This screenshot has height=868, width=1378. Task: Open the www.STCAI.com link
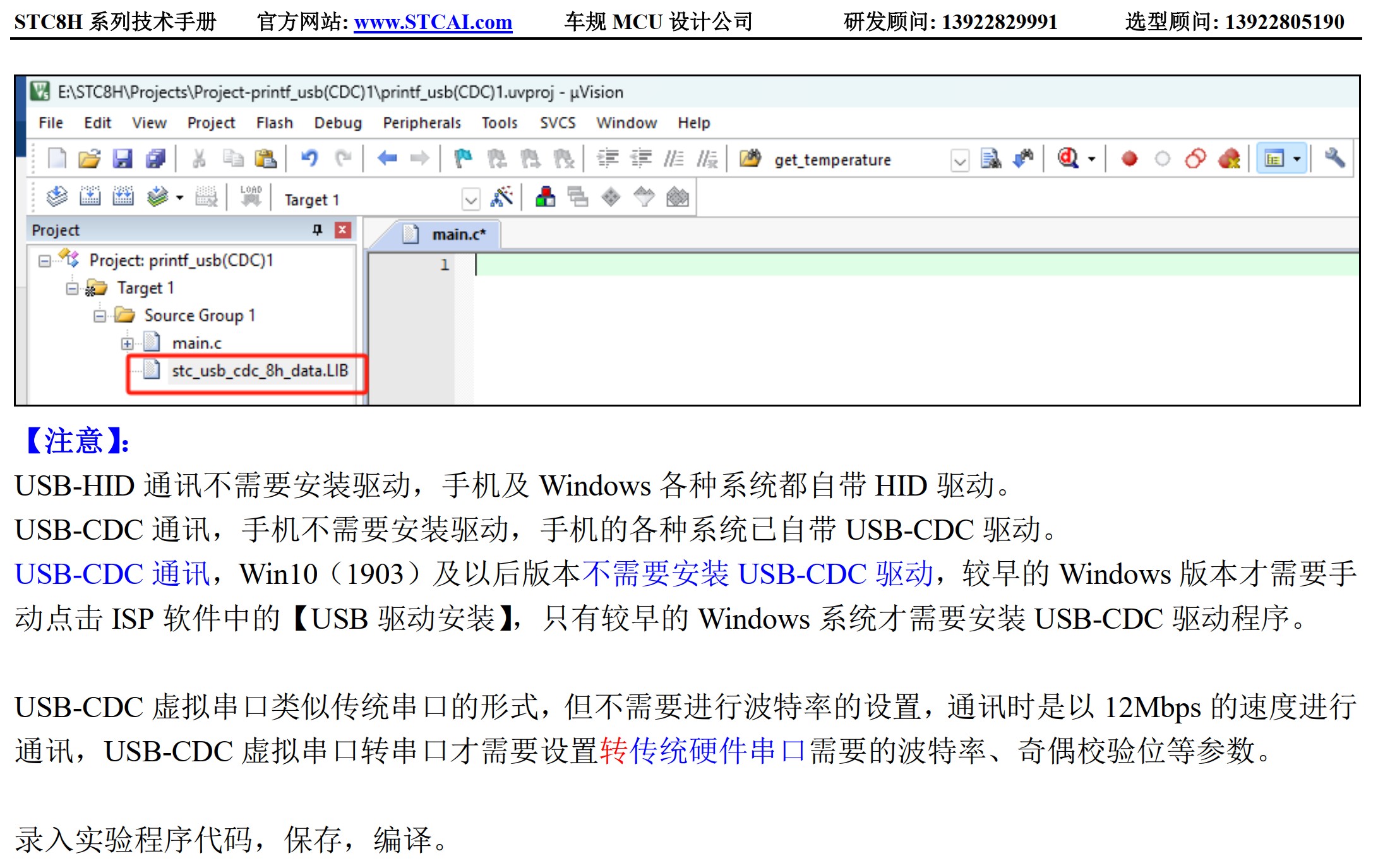point(433,22)
